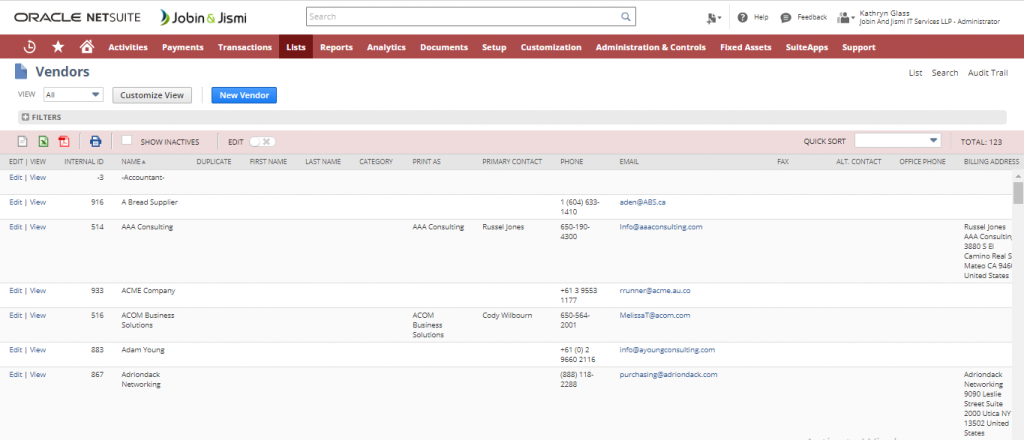Click the Customize View button
Image resolution: width=1024 pixels, height=440 pixels.
152,95
